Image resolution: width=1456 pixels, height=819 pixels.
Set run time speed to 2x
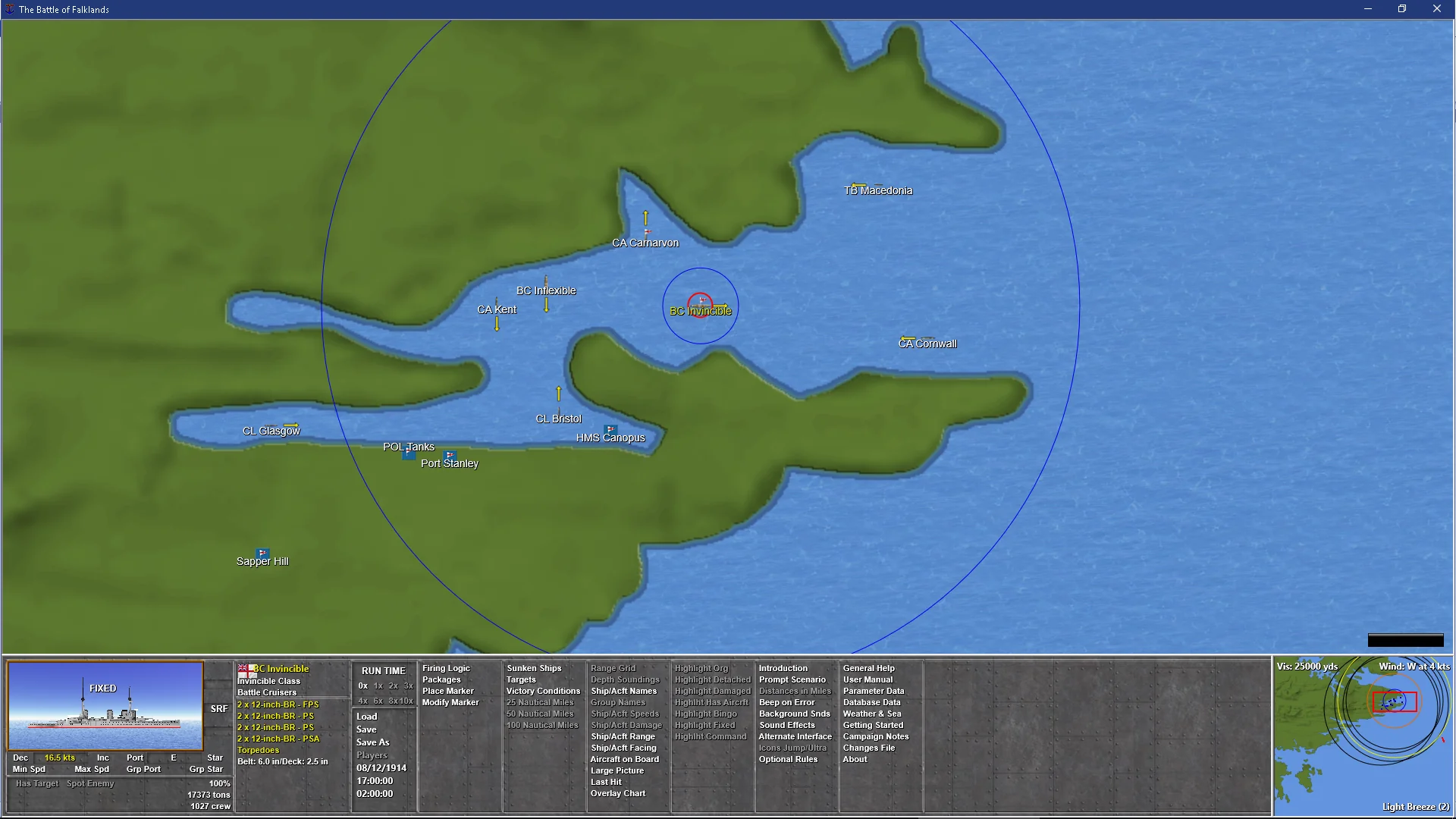(x=393, y=686)
